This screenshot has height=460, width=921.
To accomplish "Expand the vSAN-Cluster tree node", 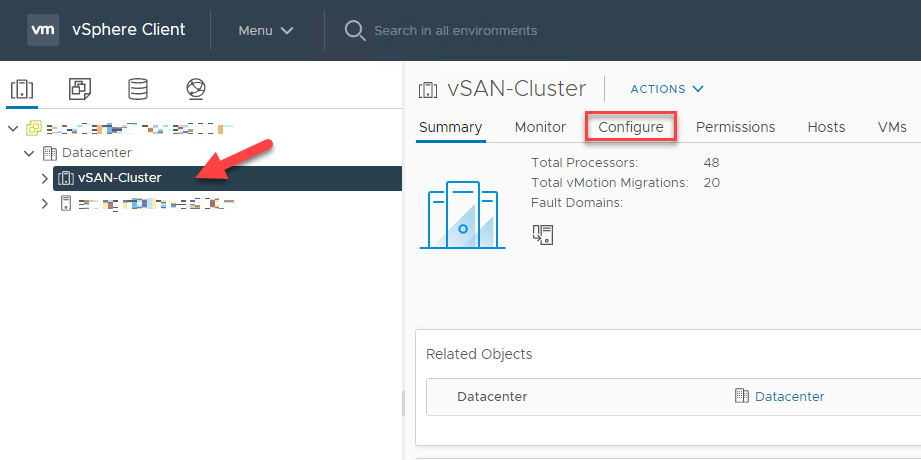I will pyautogui.click(x=44, y=178).
